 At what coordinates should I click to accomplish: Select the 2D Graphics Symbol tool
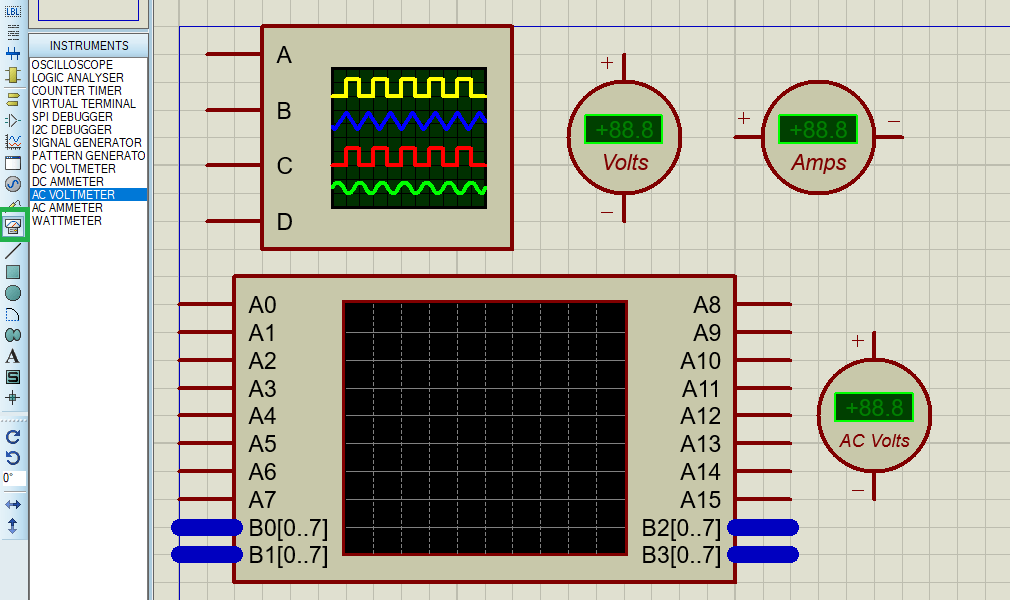pos(13,377)
